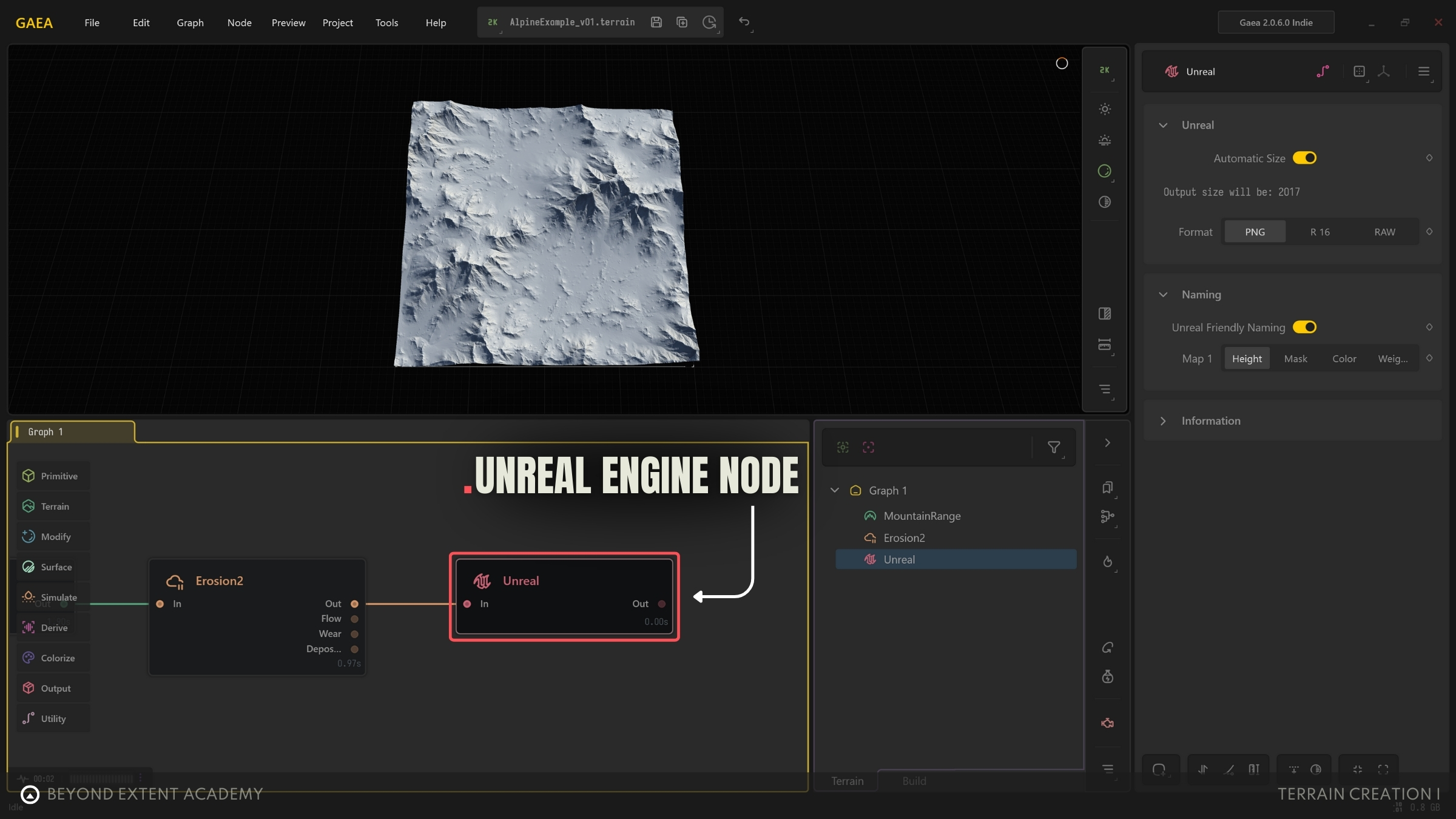Click the red build engine icon
The width and height of the screenshot is (1456, 819).
tap(1107, 723)
